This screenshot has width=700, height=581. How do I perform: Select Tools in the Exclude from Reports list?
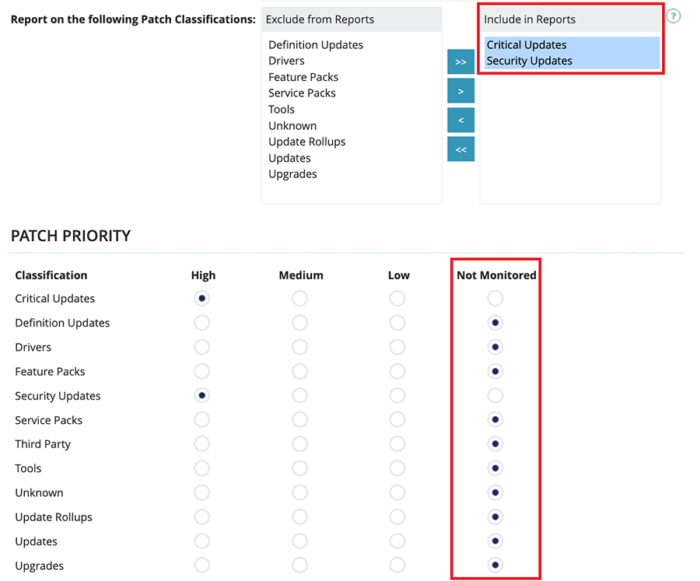coord(282,109)
